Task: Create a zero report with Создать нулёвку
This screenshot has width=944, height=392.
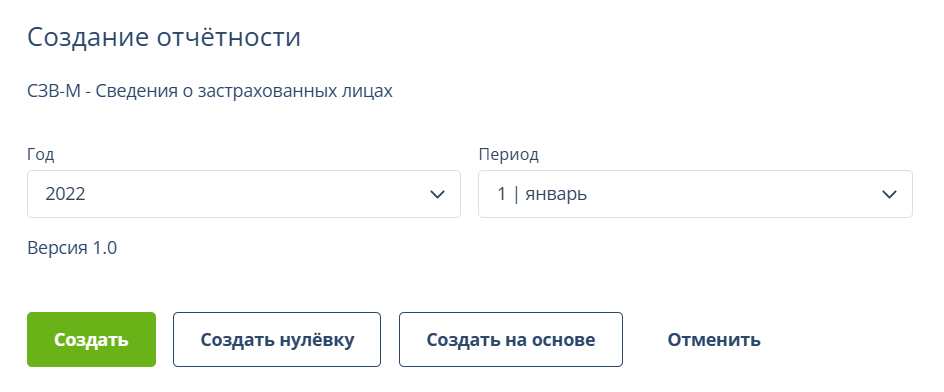Action: pyautogui.click(x=277, y=340)
